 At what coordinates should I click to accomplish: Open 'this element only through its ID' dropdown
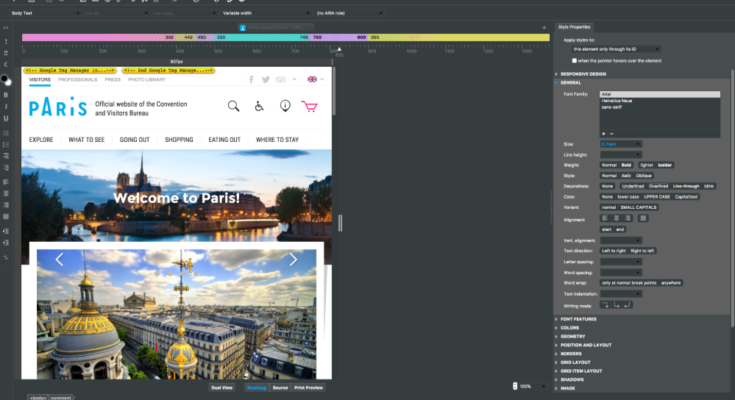(616, 49)
